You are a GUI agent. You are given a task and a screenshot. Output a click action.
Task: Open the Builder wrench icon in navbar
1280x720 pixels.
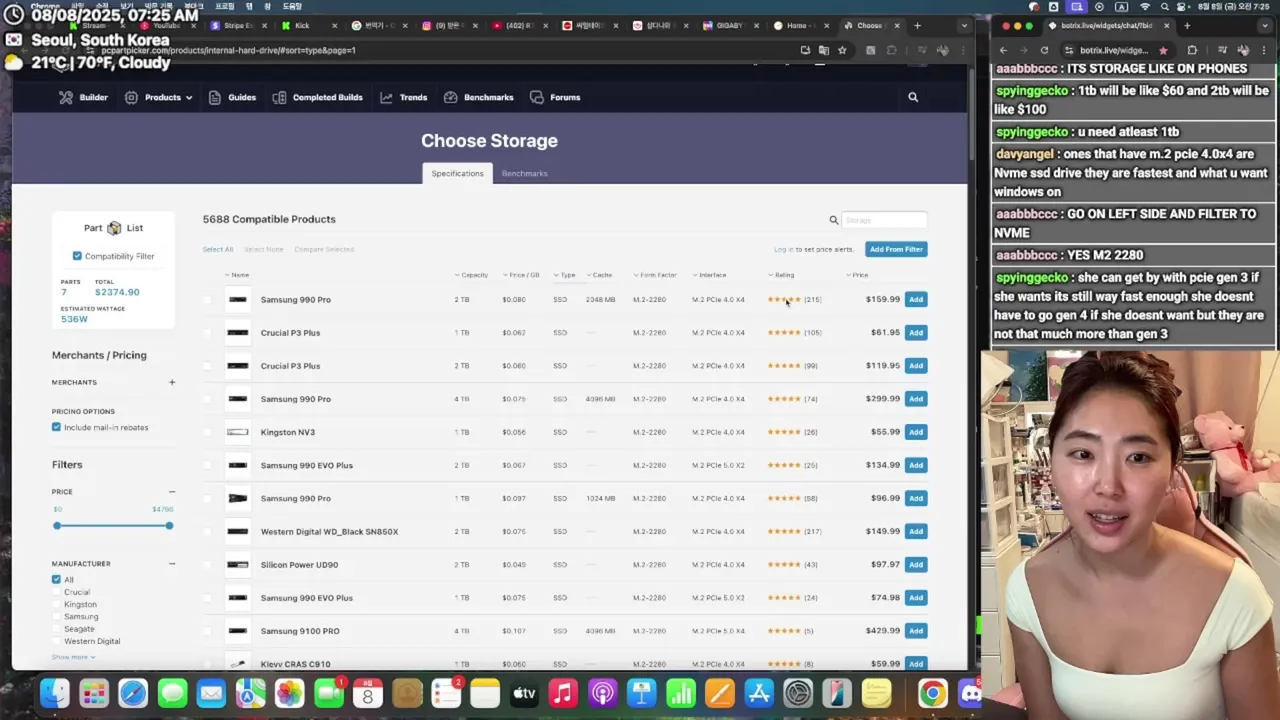[x=66, y=97]
